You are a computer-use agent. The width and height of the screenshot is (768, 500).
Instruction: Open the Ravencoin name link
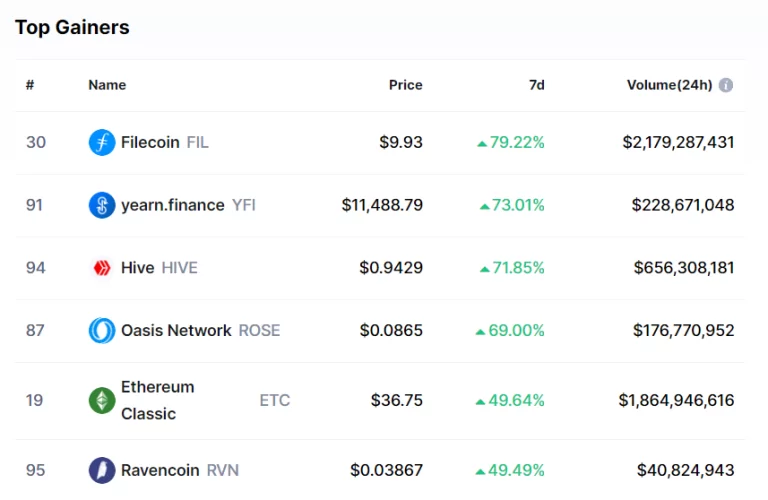pyautogui.click(x=161, y=470)
